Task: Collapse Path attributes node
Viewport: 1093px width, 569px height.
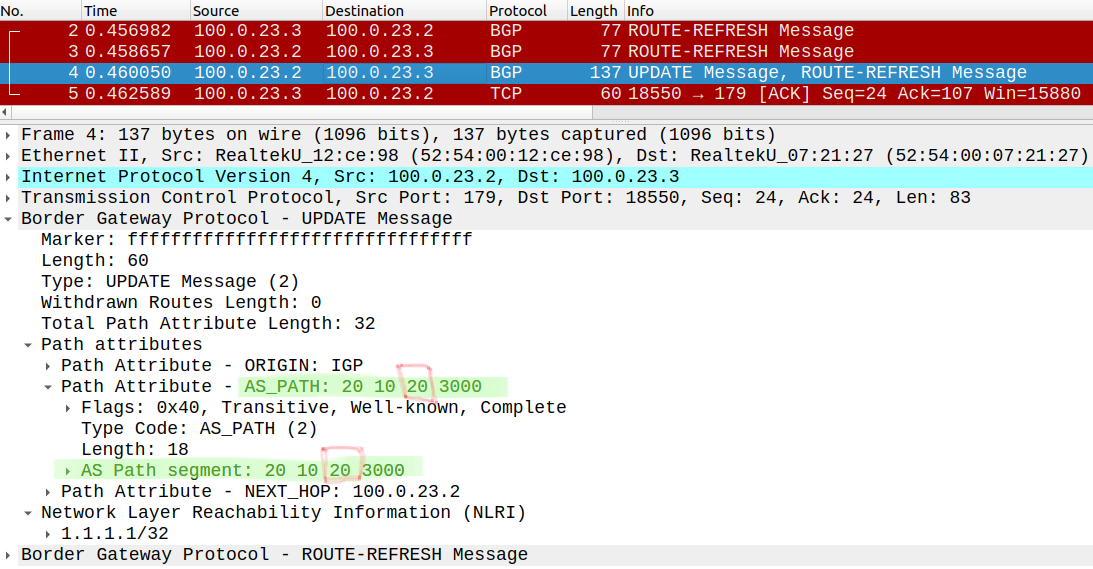Action: tap(28, 344)
